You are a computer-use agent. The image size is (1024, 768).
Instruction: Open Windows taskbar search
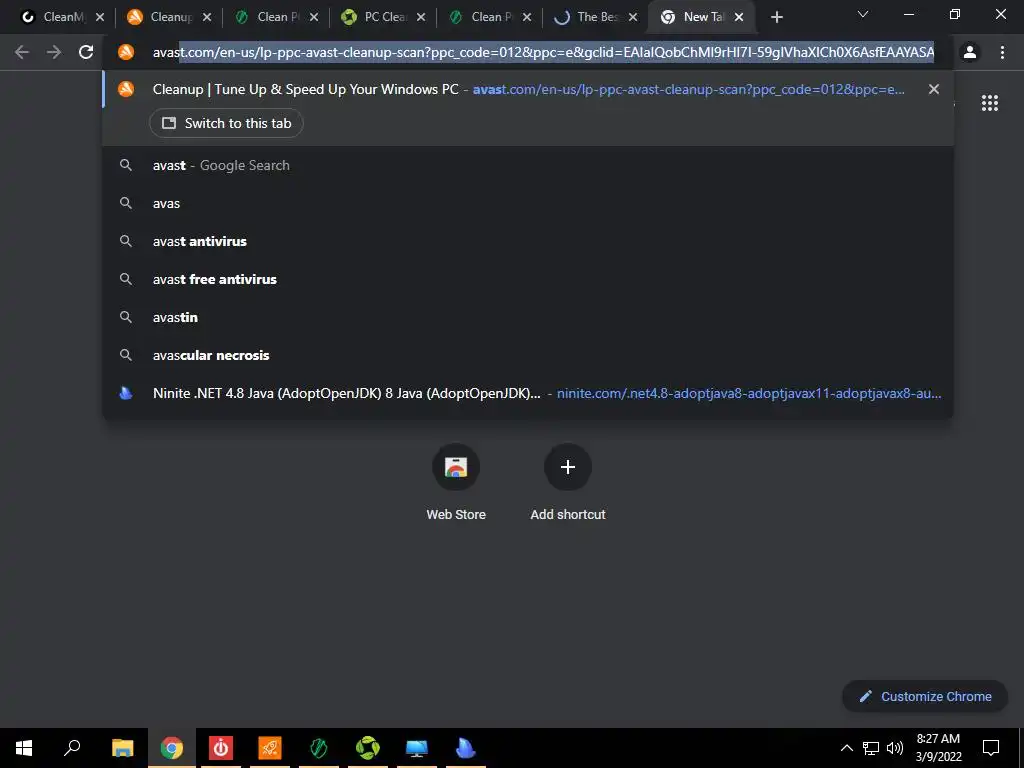tap(72, 748)
